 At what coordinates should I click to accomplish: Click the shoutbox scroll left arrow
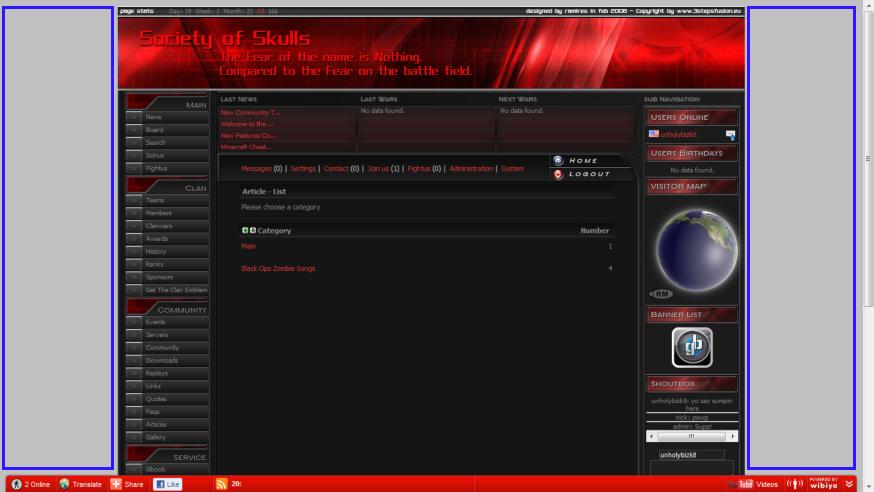(652, 436)
